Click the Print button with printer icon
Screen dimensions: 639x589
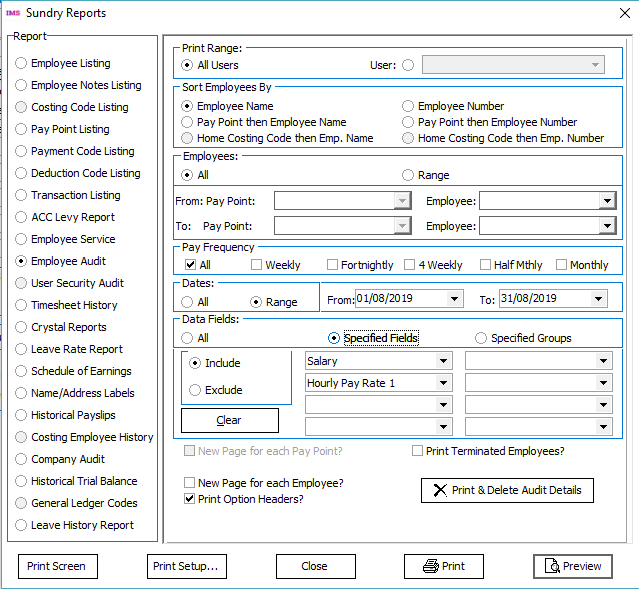(x=443, y=566)
